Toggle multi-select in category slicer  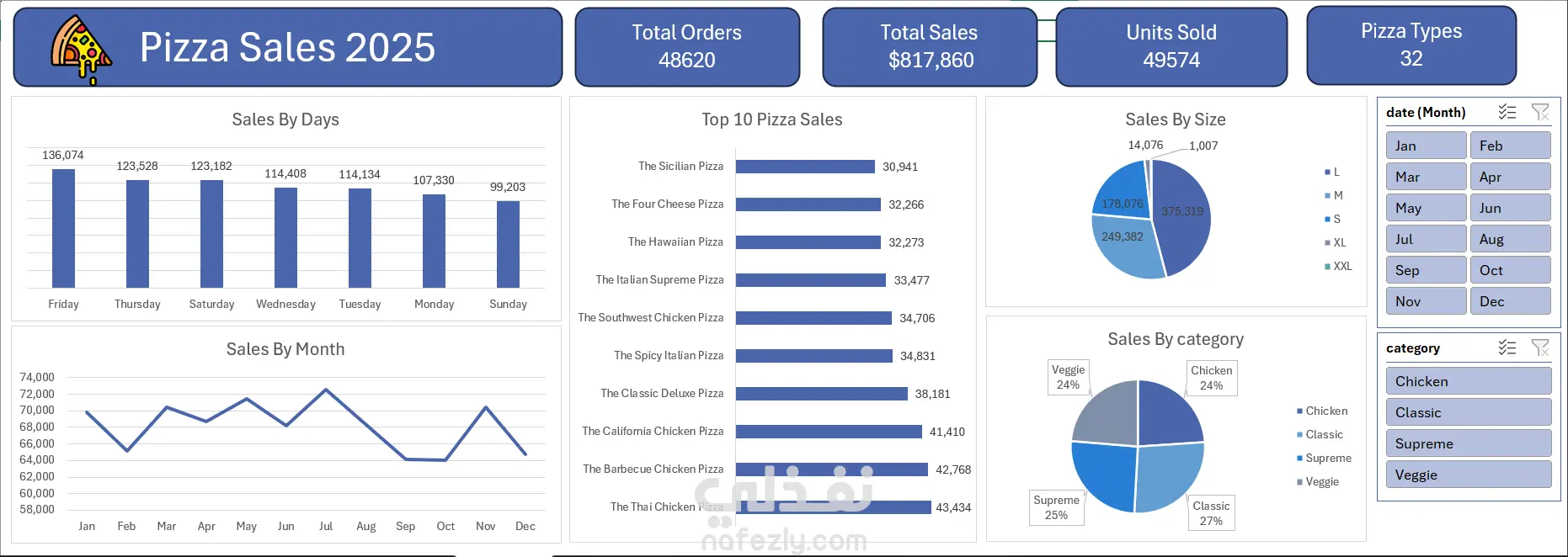(x=1507, y=347)
